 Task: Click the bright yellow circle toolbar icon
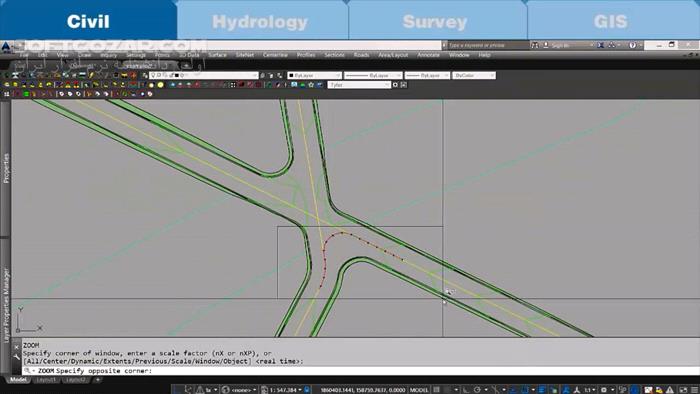(160, 85)
